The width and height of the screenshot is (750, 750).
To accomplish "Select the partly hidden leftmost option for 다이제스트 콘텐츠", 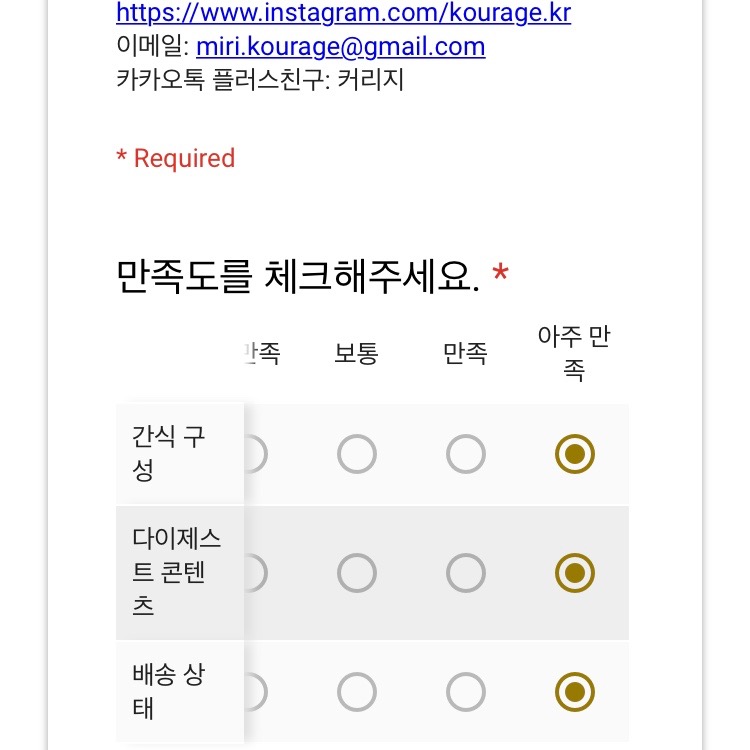I will click(x=256, y=573).
